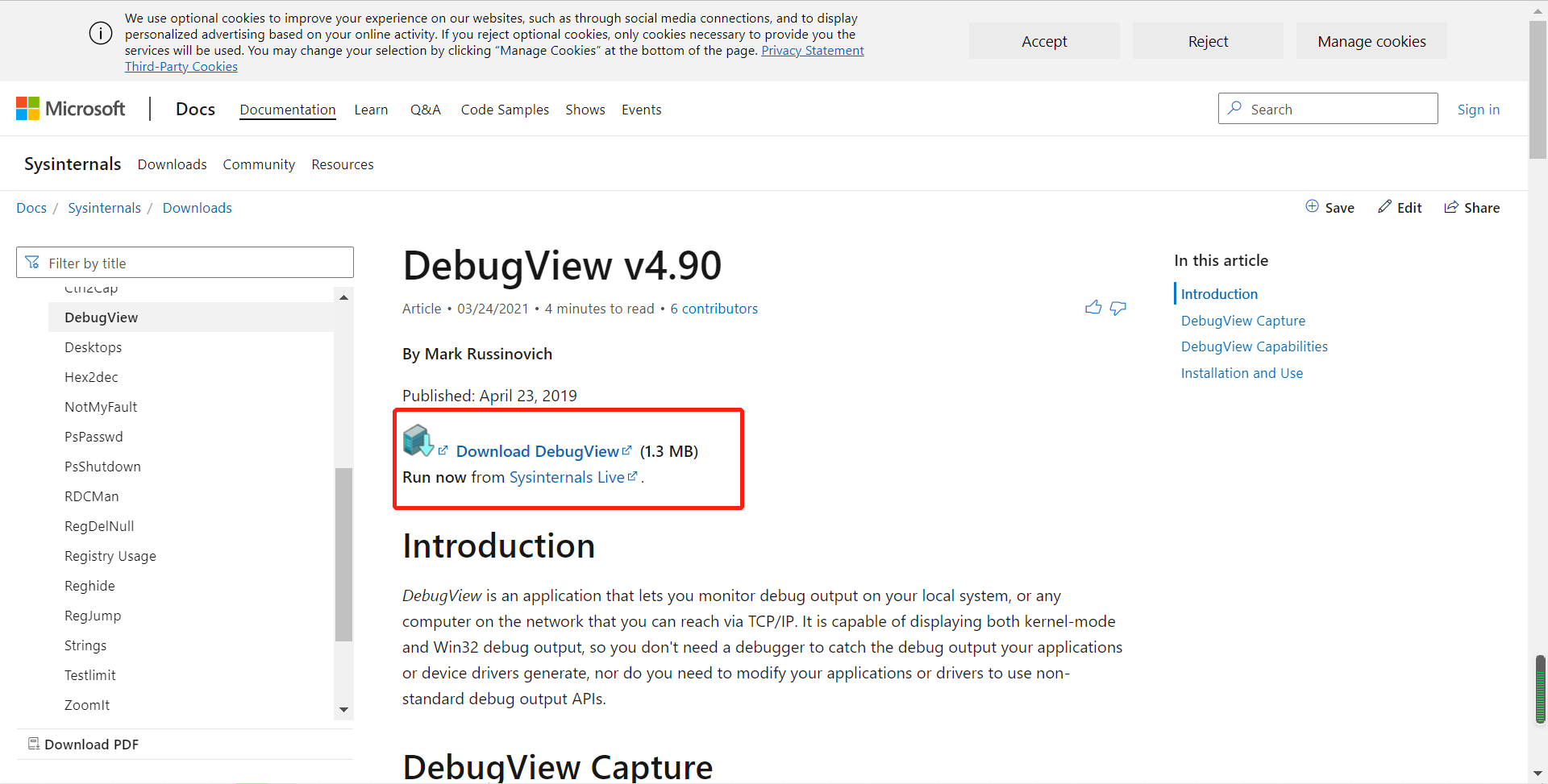Screen dimensions: 1548x784
Task: Open the Manage cookies settings
Action: (x=1371, y=41)
